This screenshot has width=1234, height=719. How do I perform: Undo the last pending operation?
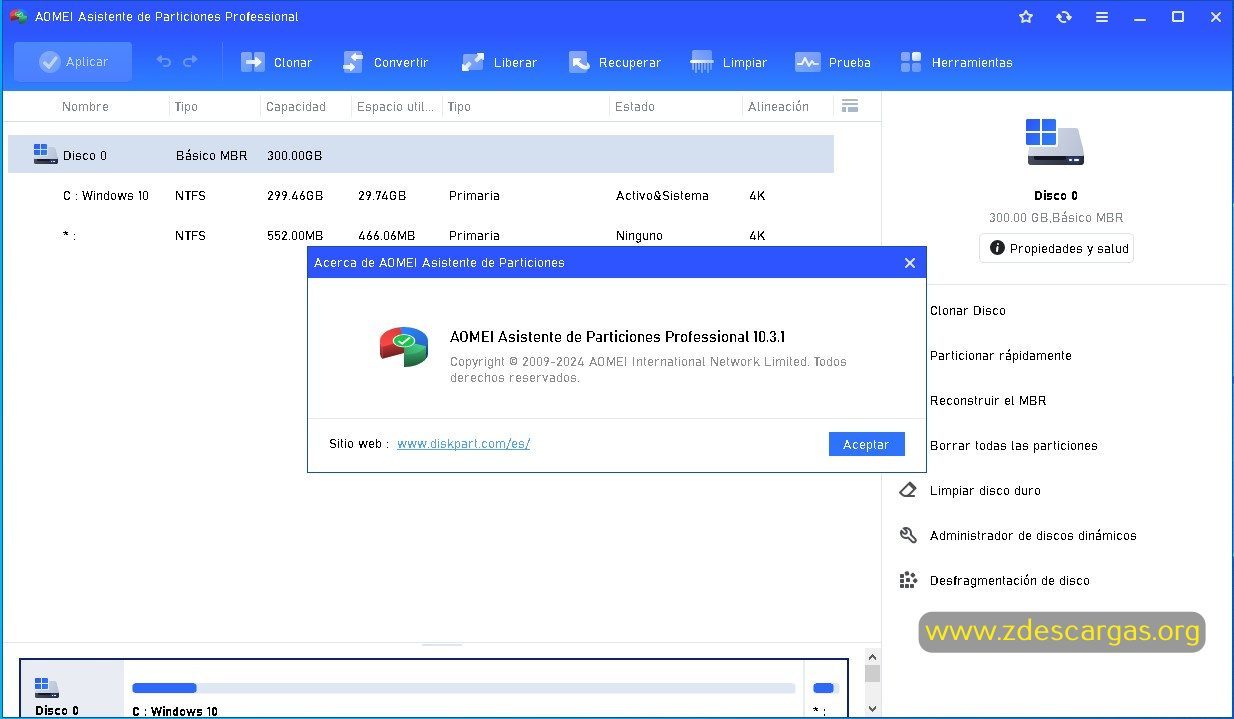point(164,62)
